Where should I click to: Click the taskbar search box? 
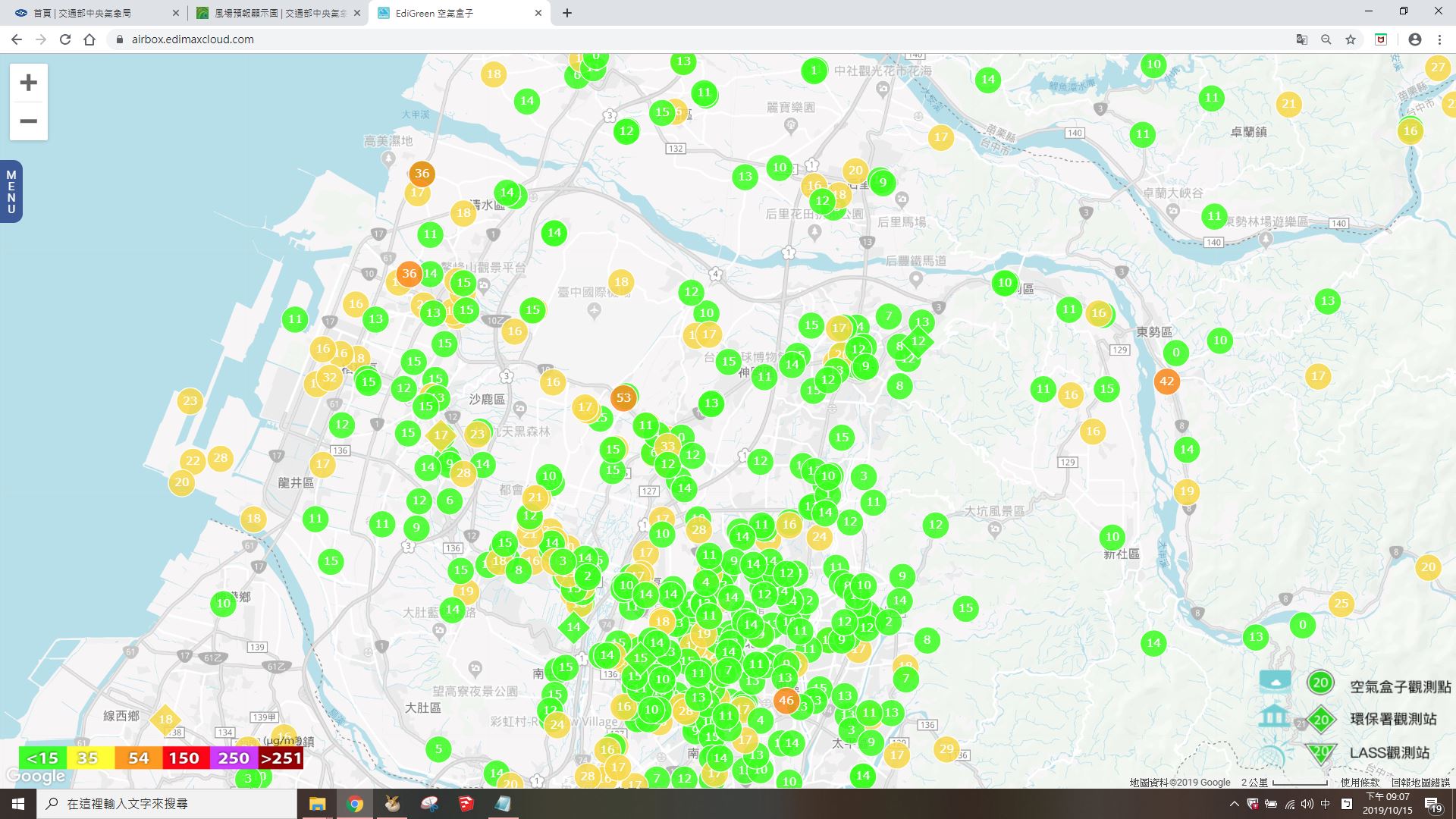pos(167,804)
